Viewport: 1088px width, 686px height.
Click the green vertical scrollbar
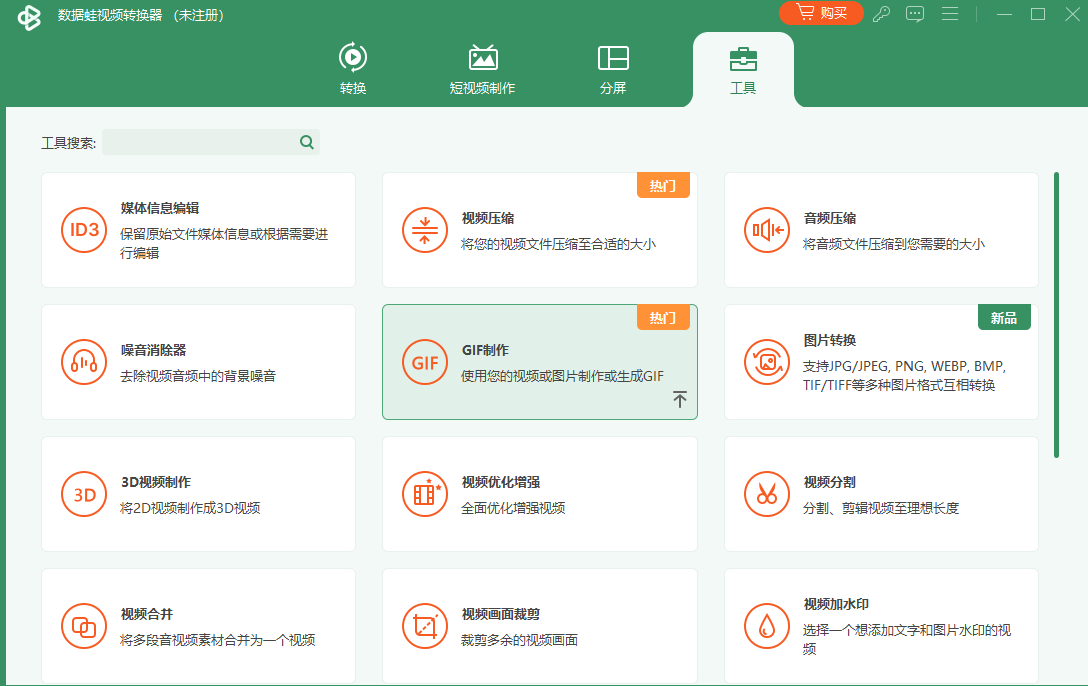[x=1056, y=315]
